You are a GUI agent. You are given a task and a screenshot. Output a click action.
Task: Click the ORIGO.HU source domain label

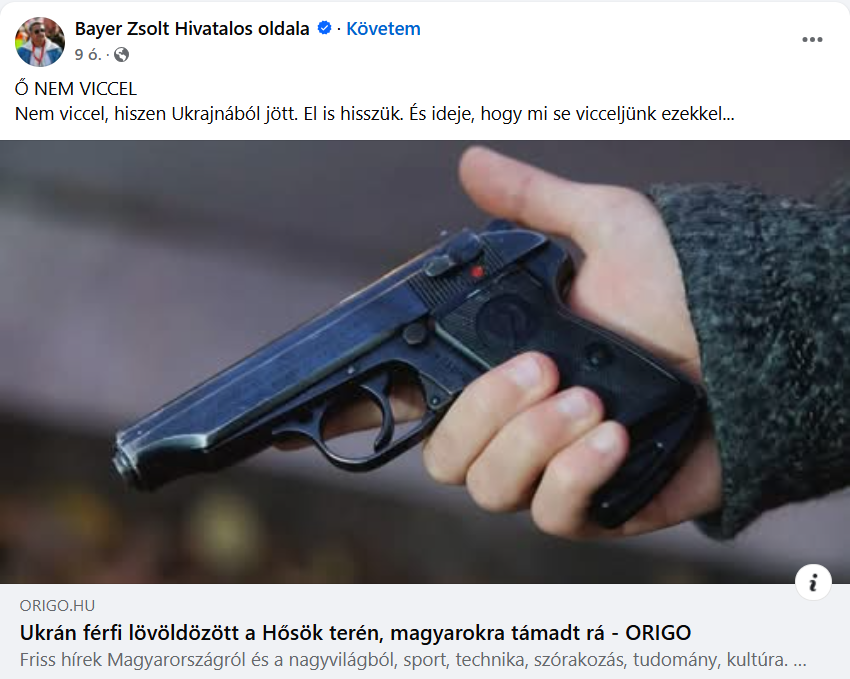[57, 605]
